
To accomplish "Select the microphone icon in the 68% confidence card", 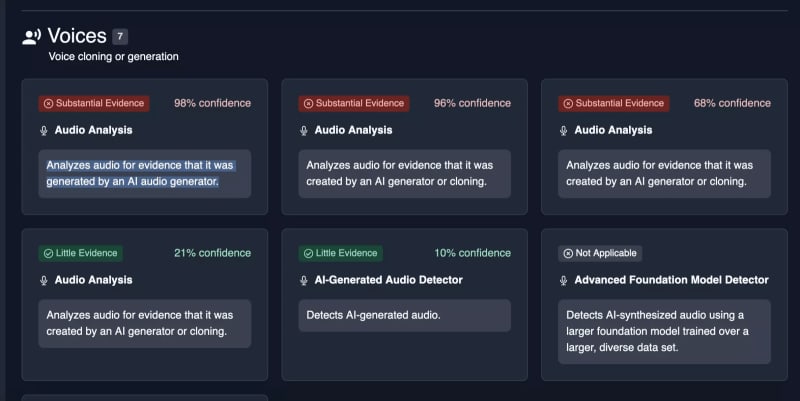I will click(x=564, y=130).
